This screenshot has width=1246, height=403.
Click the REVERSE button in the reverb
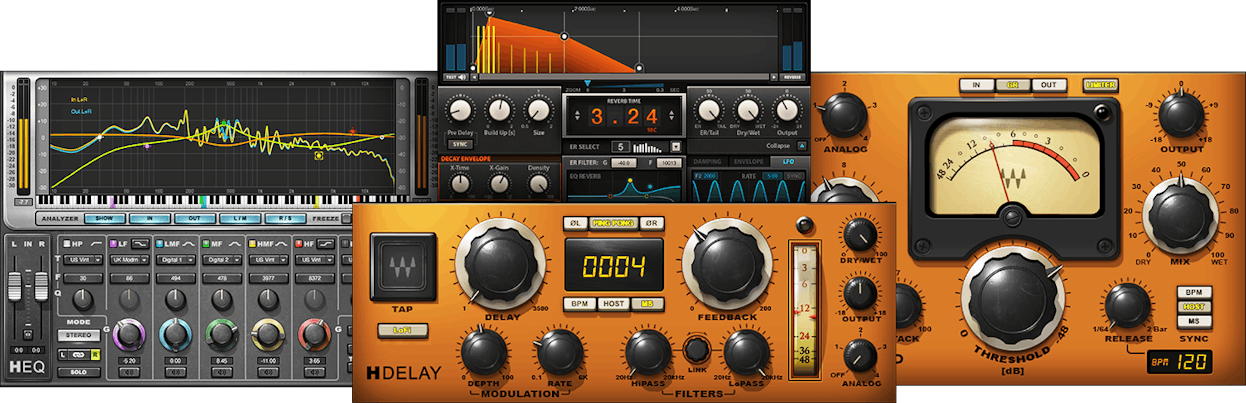coord(793,76)
